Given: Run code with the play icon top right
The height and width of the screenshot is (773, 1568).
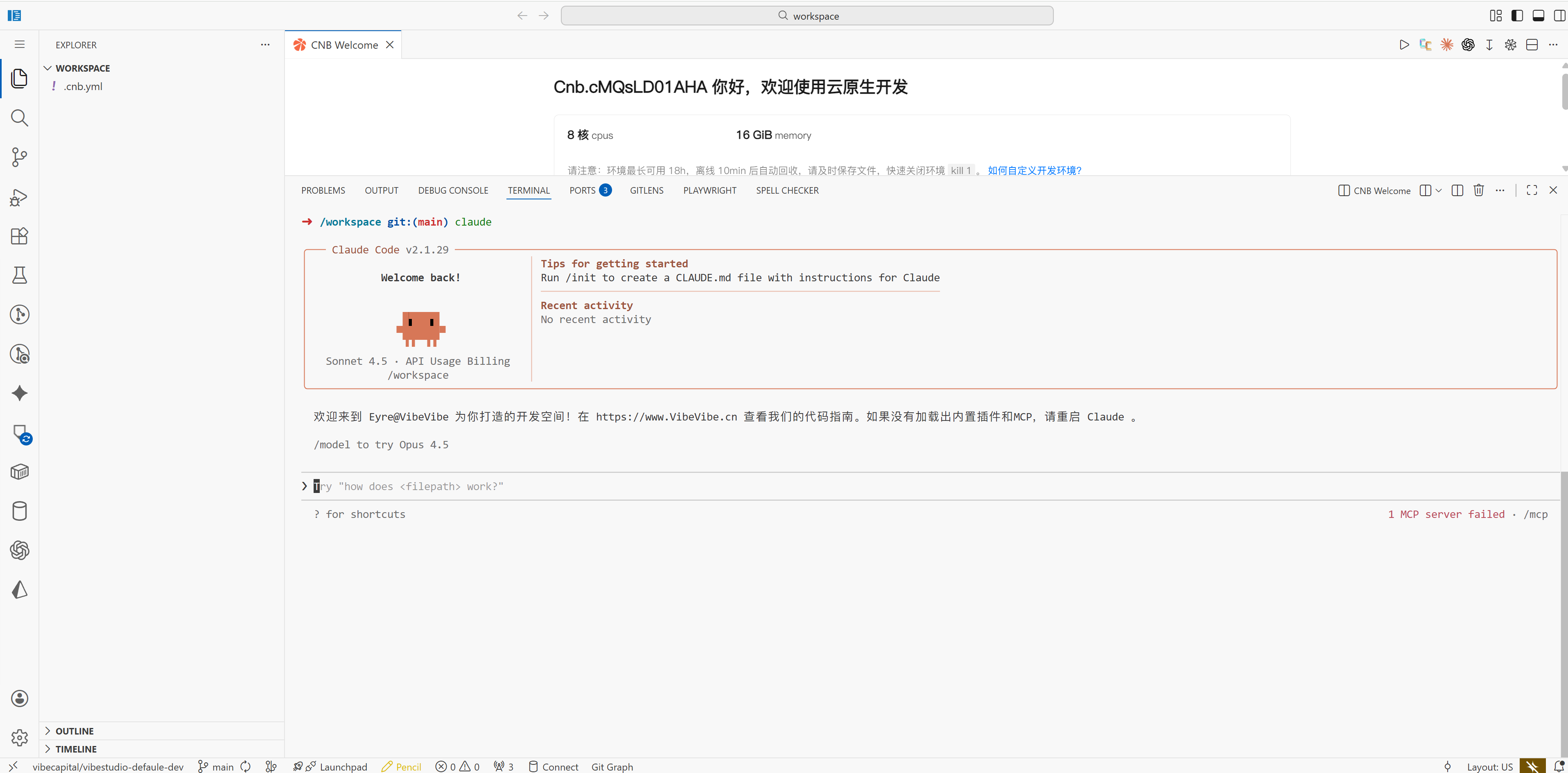Looking at the screenshot, I should click(x=1404, y=45).
